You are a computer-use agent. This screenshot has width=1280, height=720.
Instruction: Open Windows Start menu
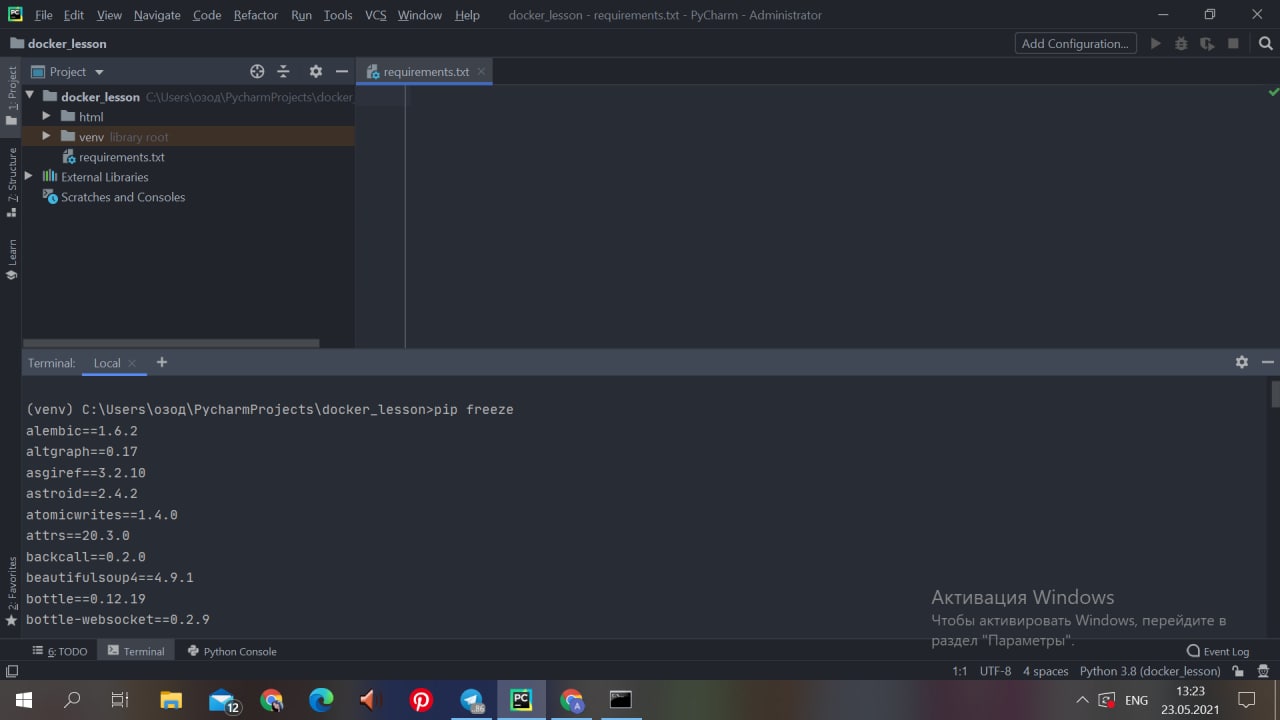pos(23,700)
